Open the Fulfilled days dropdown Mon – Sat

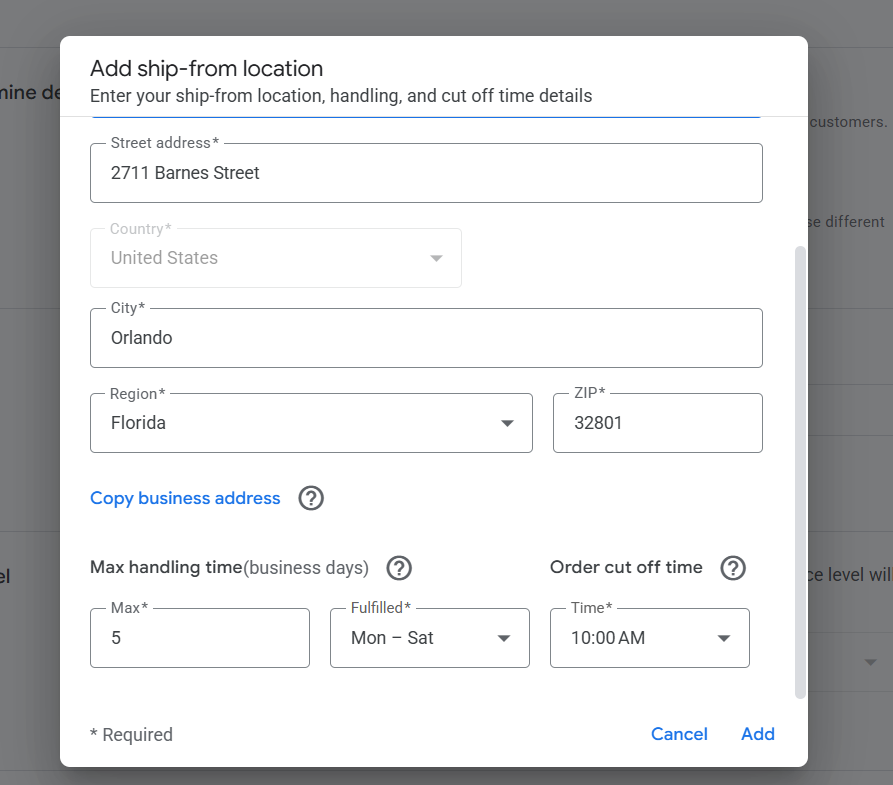(x=430, y=638)
